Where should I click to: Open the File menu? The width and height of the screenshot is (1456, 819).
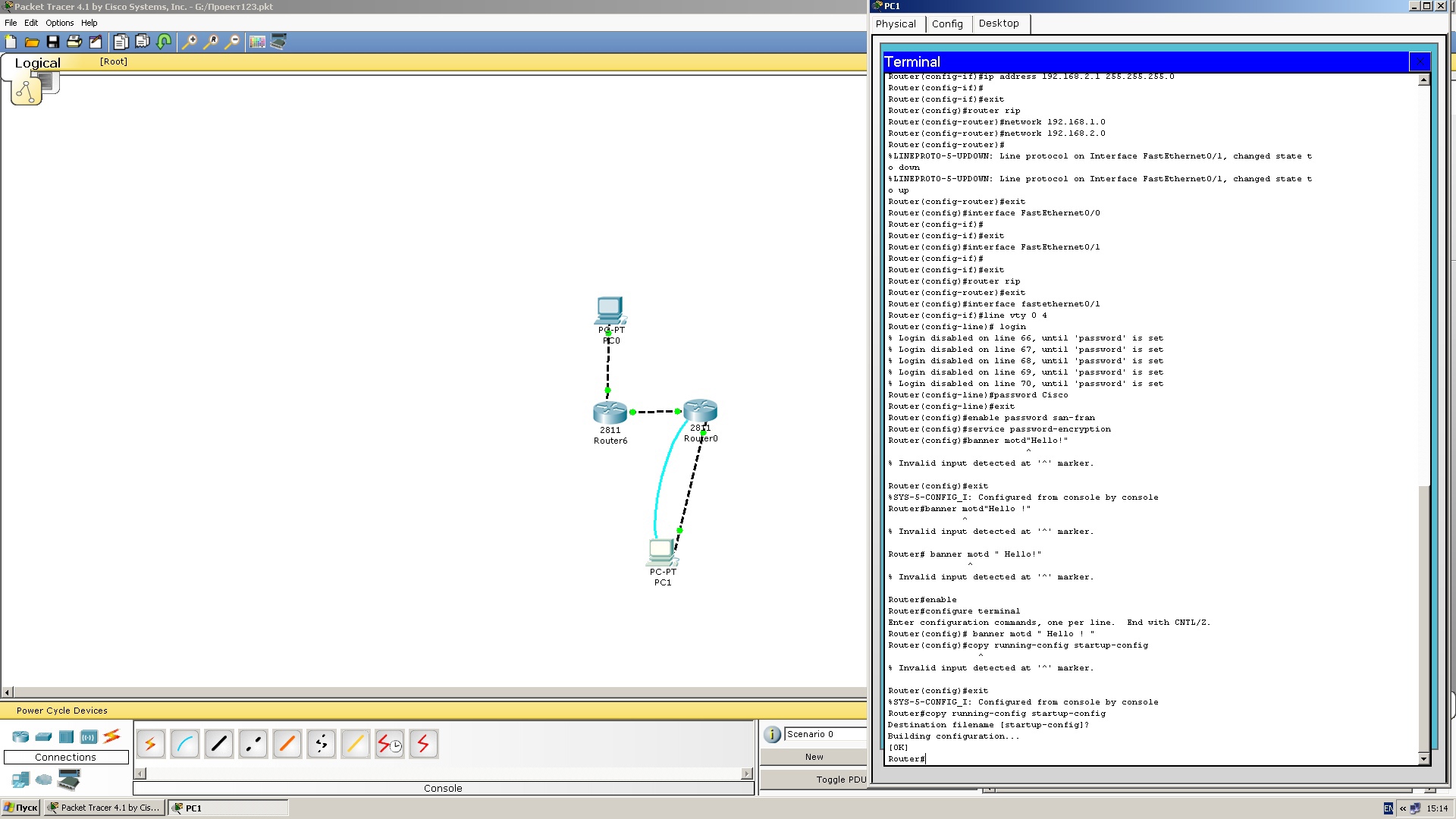click(x=11, y=23)
